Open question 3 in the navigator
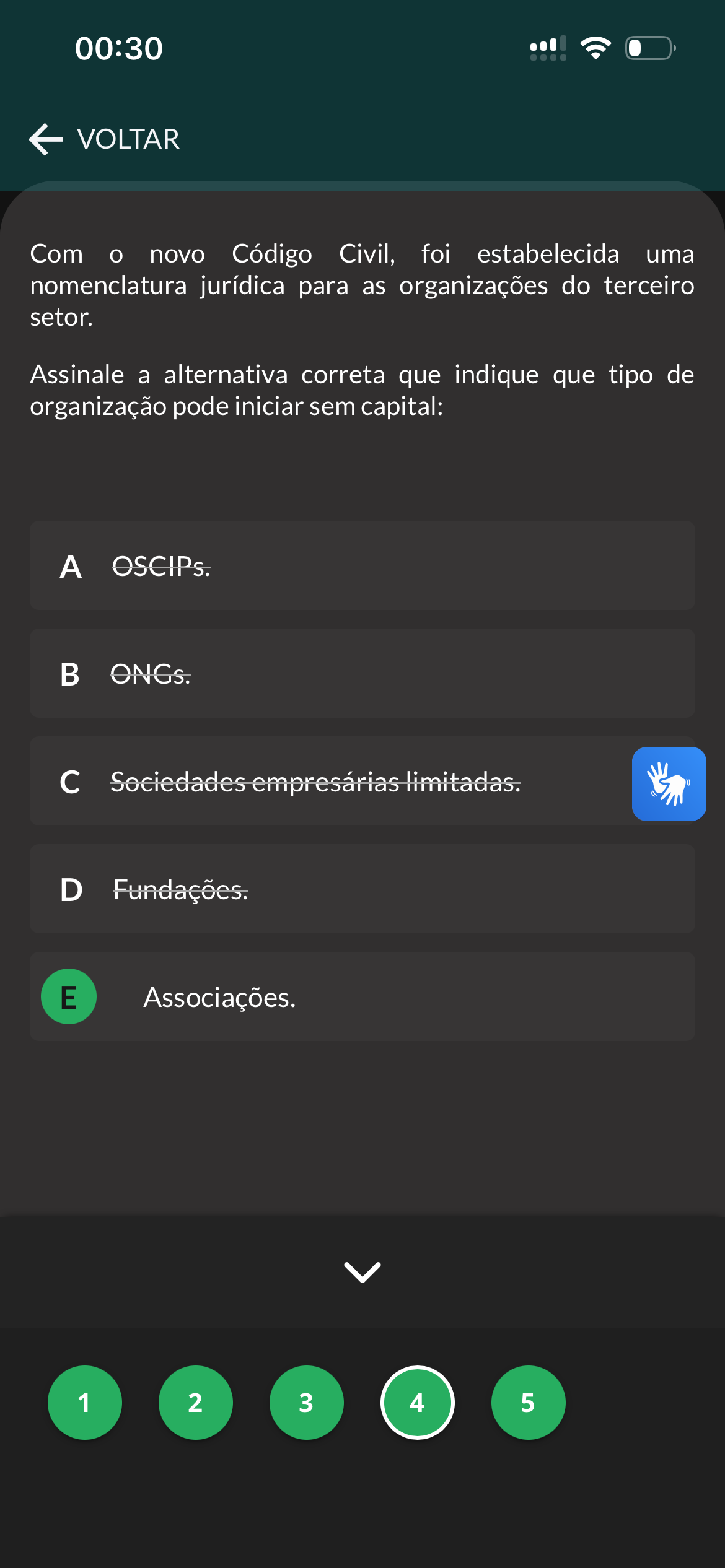Image resolution: width=725 pixels, height=1568 pixels. pos(307,1403)
